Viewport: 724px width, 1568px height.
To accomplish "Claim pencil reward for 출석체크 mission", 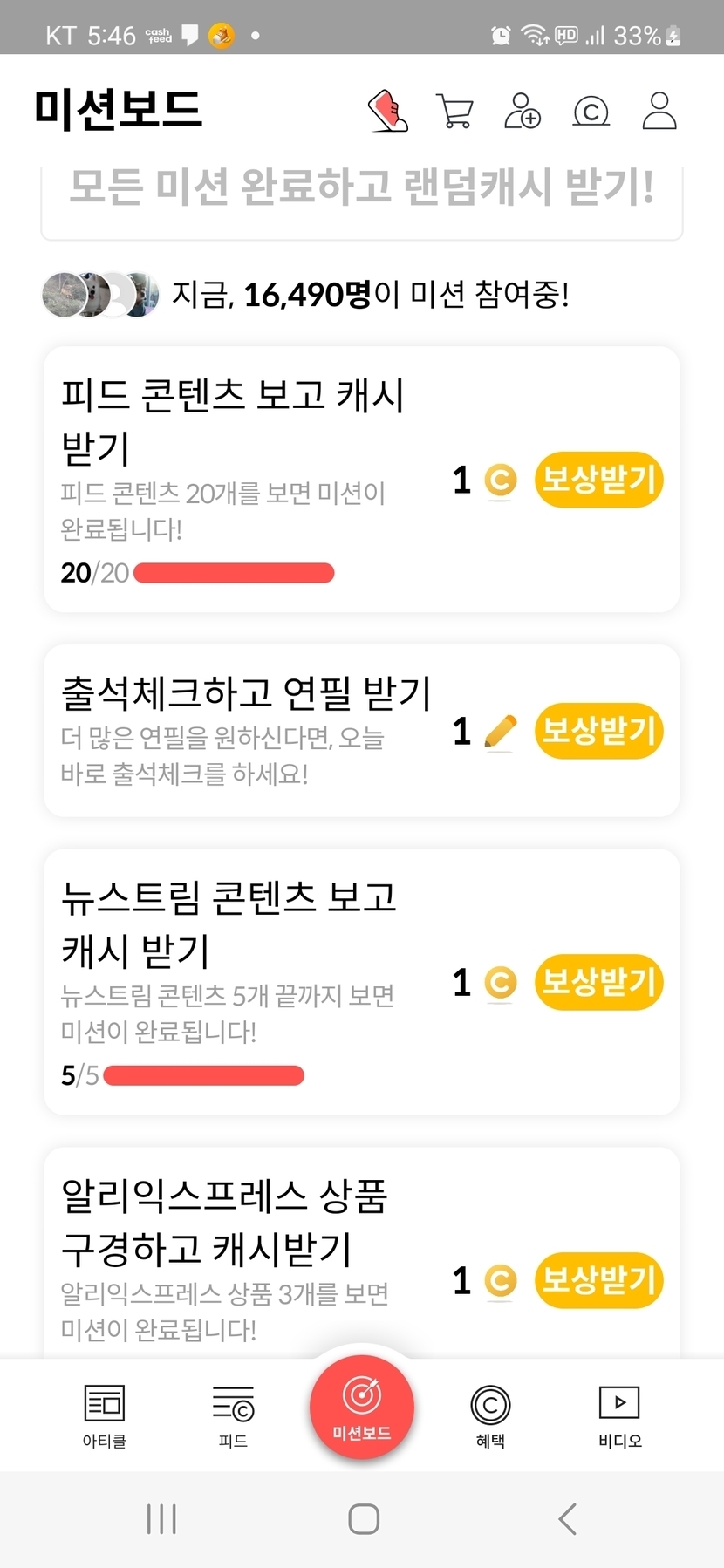I will [x=598, y=731].
